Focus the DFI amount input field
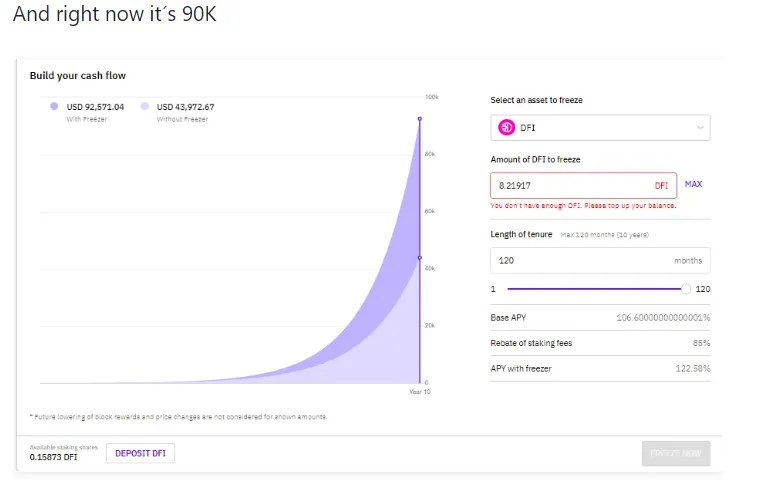This screenshot has height=487, width=777. click(x=583, y=186)
